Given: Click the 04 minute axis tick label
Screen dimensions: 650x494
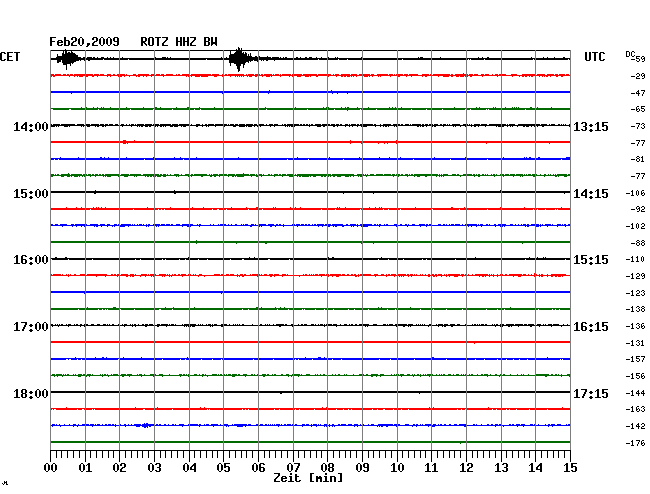Looking at the screenshot, I should pos(189,468).
